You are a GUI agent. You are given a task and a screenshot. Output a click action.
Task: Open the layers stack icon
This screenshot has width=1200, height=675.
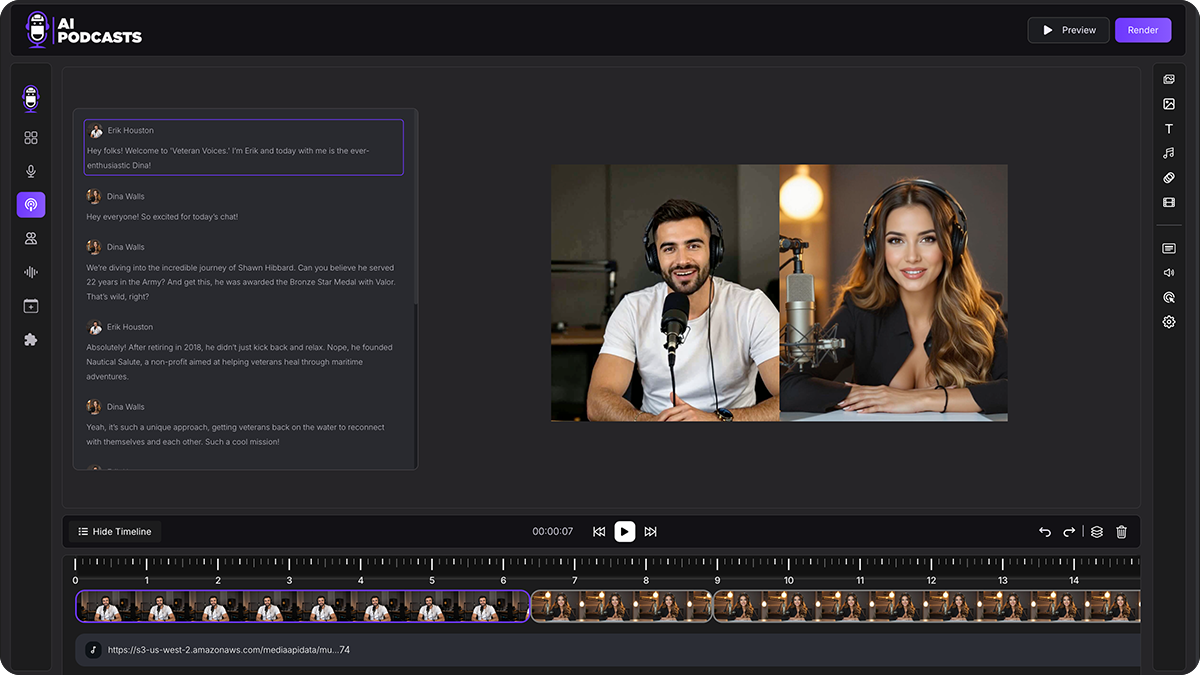[1097, 532]
